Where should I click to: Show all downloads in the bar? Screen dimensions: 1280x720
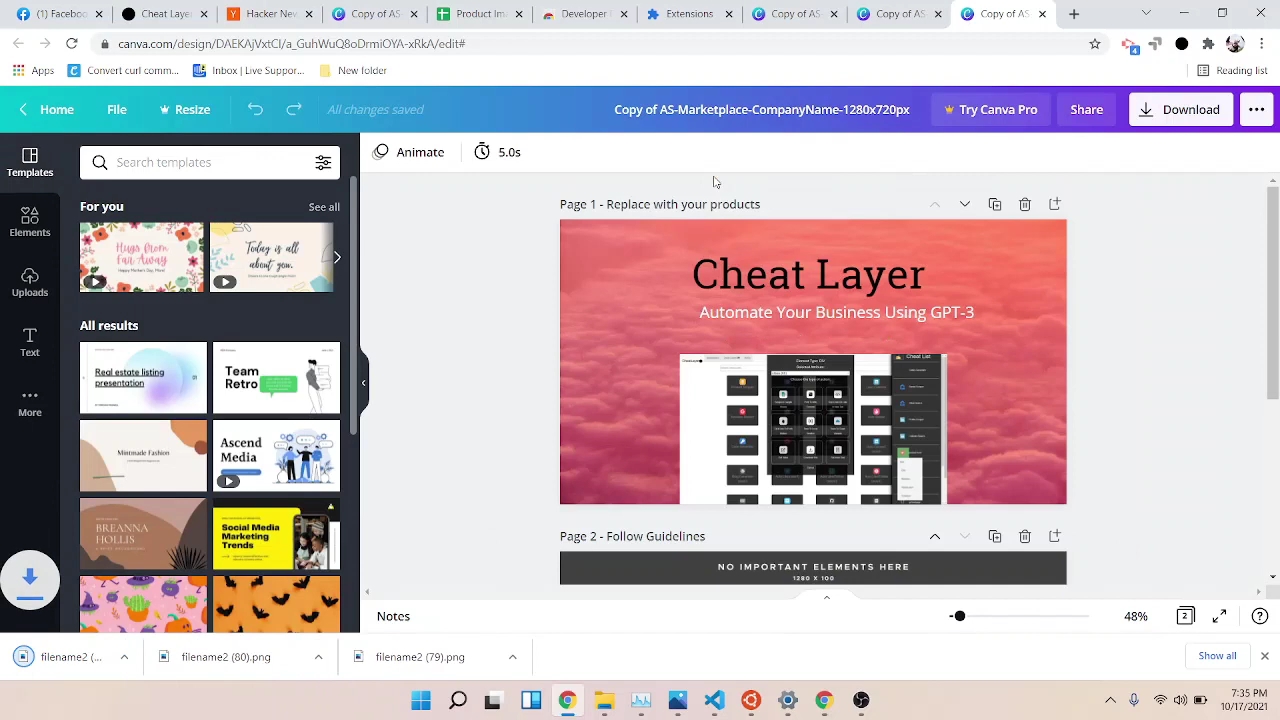point(1217,656)
